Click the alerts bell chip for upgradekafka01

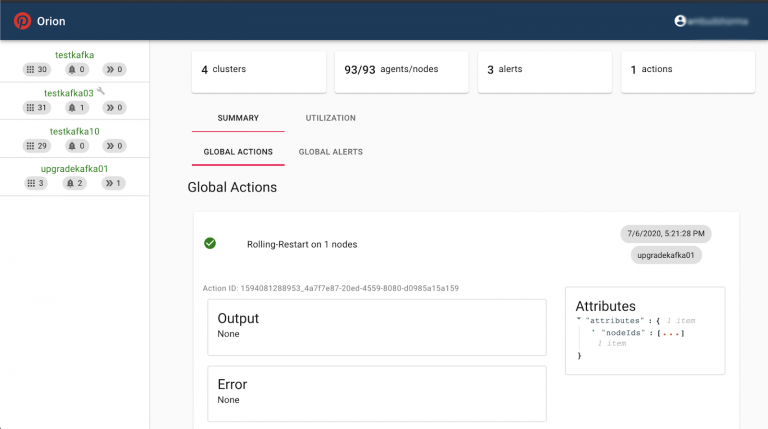click(76, 183)
